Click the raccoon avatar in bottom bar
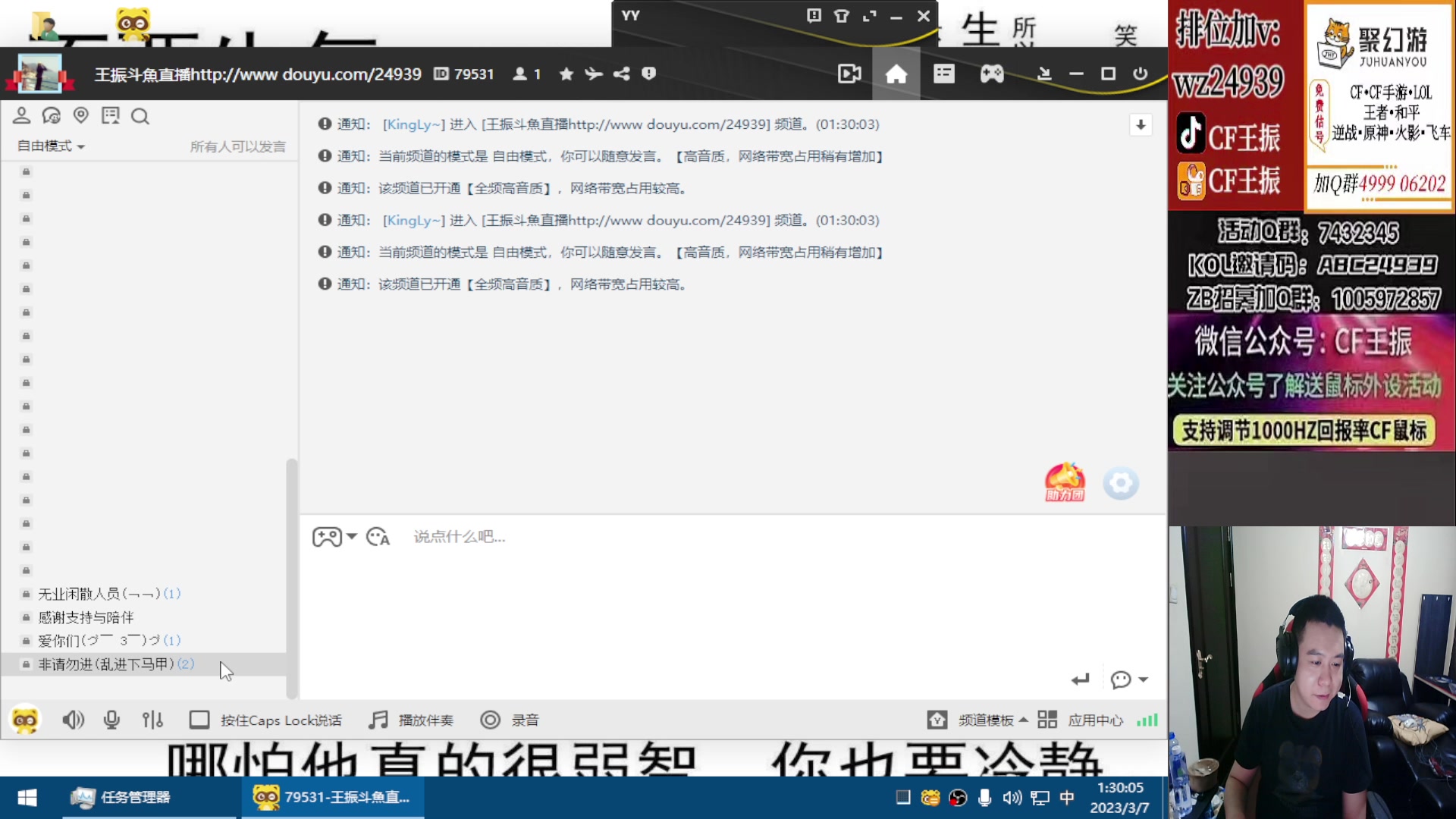Image resolution: width=1456 pixels, height=819 pixels. pyautogui.click(x=24, y=720)
